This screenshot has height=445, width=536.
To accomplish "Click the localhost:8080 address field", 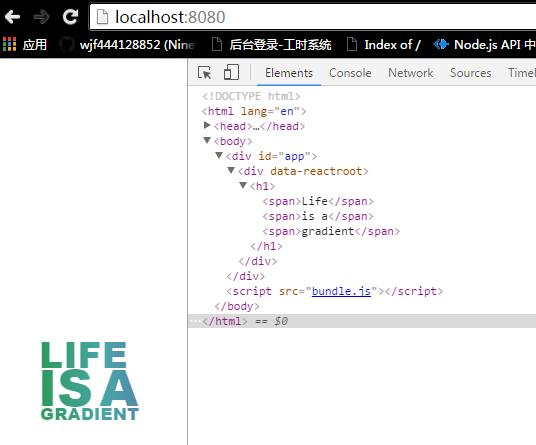I will (312, 17).
